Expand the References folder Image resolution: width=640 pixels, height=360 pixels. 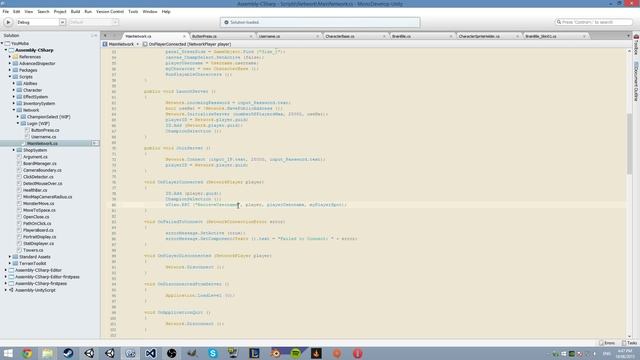pos(10,57)
